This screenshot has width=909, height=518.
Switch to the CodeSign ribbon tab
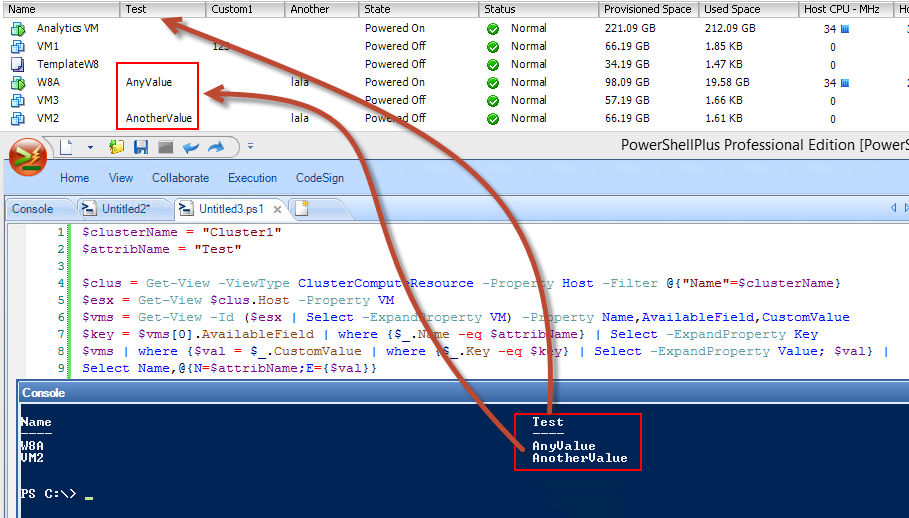(320, 178)
